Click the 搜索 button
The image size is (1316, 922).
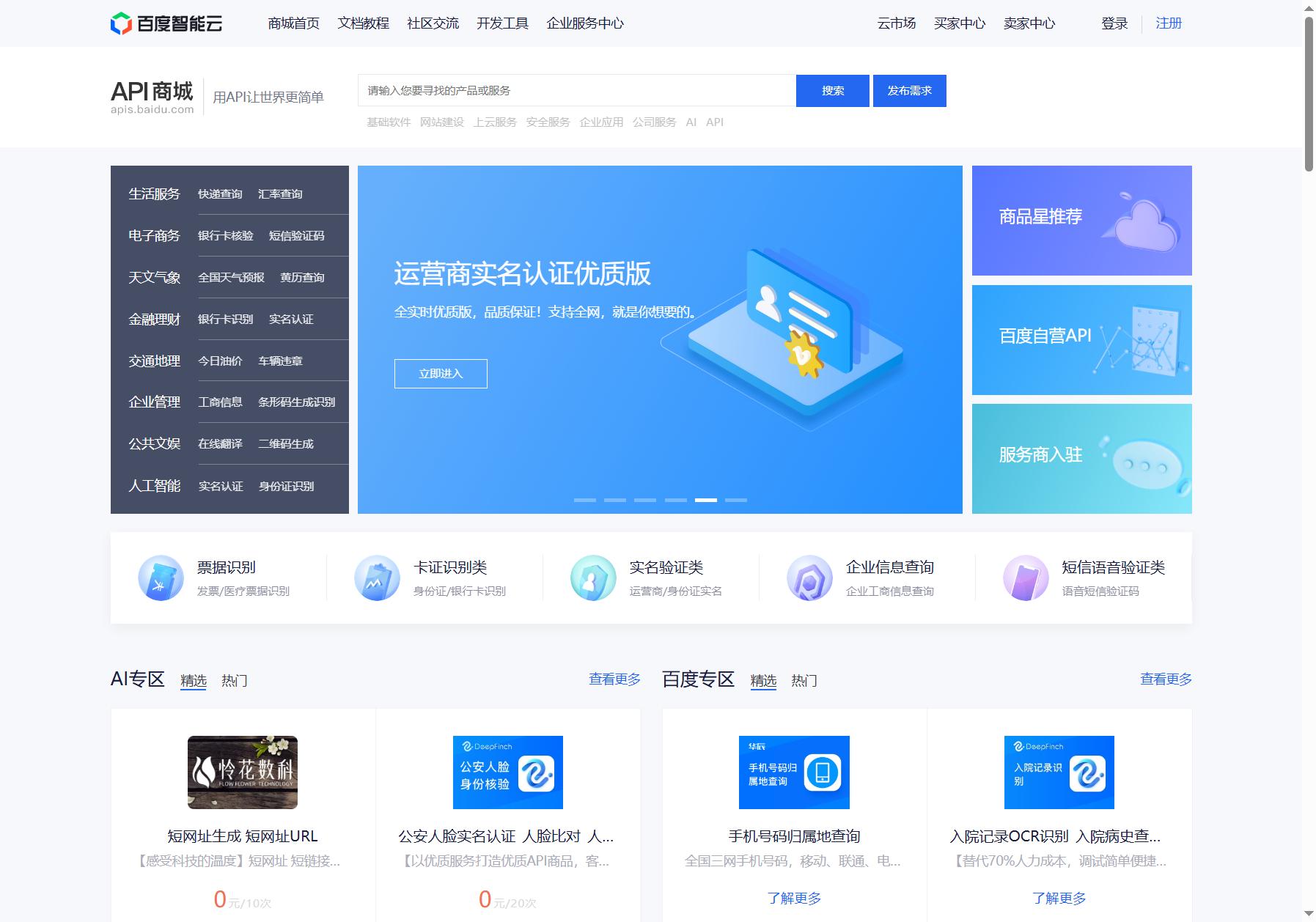click(x=833, y=91)
